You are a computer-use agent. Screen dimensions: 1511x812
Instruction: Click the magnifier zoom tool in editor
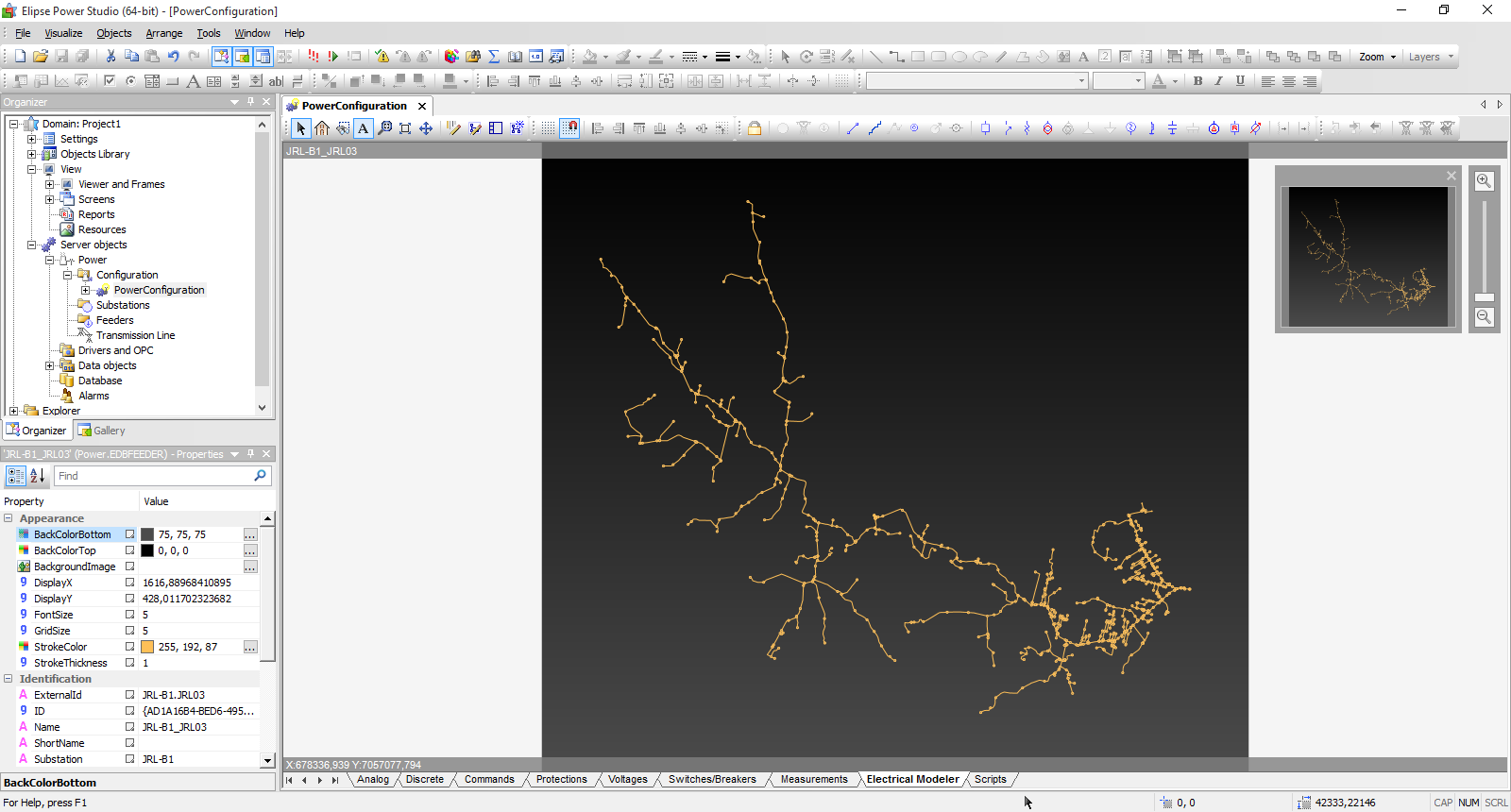coord(384,128)
